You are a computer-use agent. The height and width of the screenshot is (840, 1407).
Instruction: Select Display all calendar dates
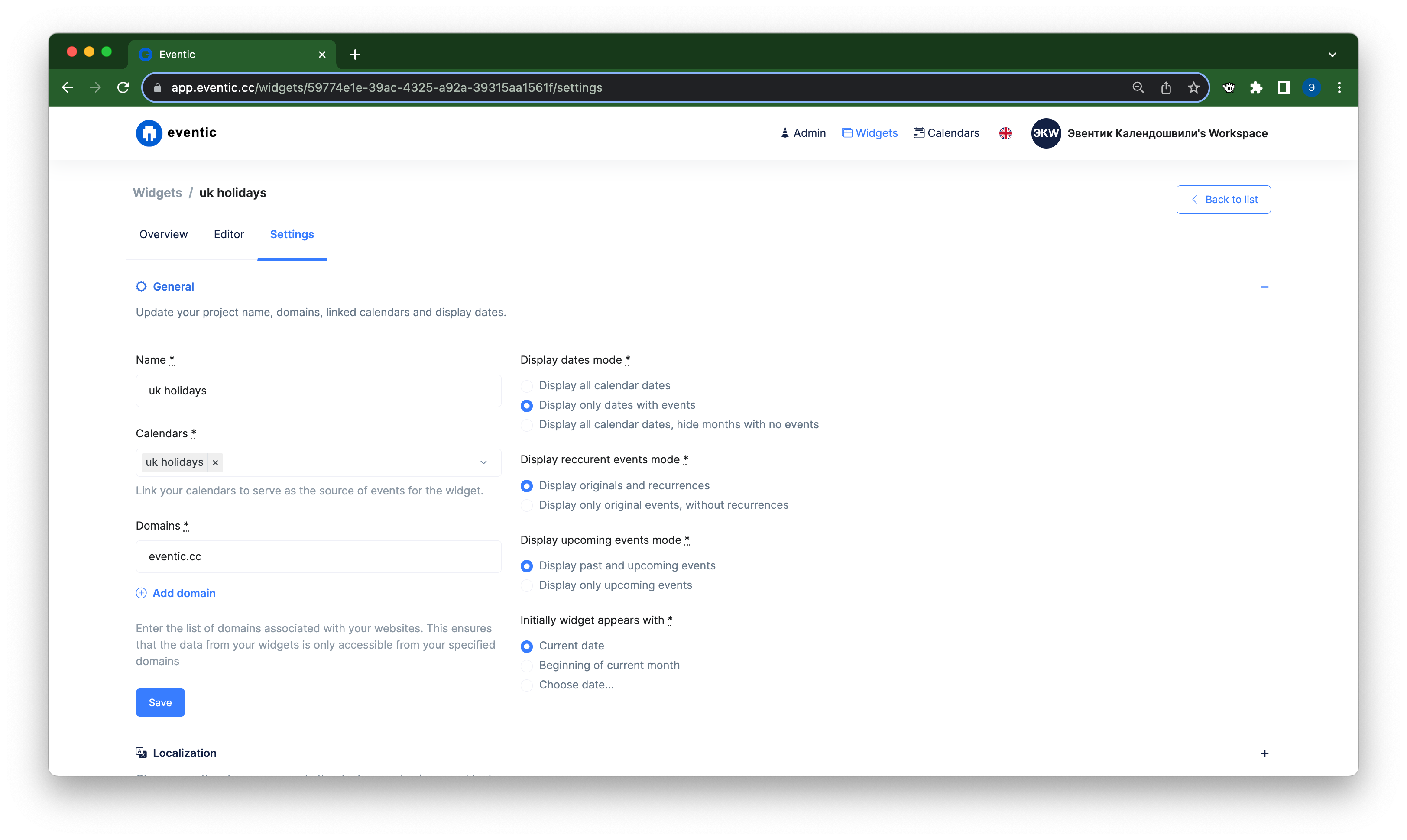click(x=527, y=386)
